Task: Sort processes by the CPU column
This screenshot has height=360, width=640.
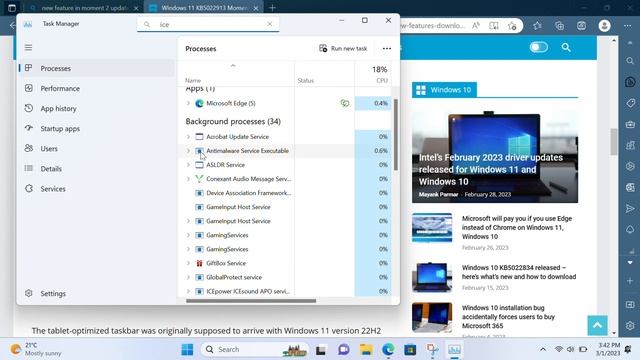Action: coord(382,80)
